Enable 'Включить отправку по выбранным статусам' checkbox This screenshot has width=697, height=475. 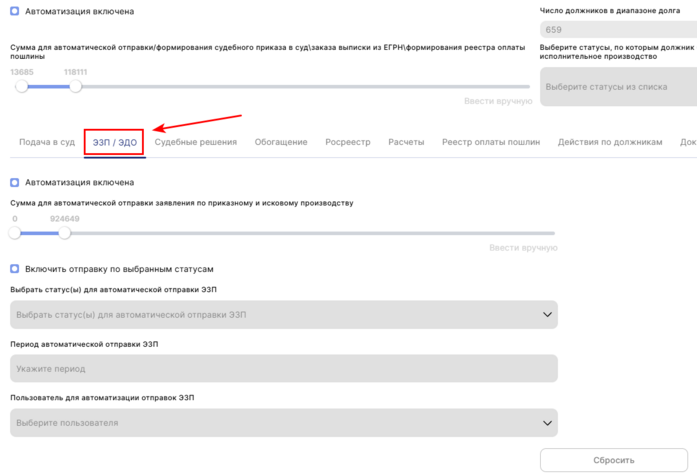(x=15, y=269)
